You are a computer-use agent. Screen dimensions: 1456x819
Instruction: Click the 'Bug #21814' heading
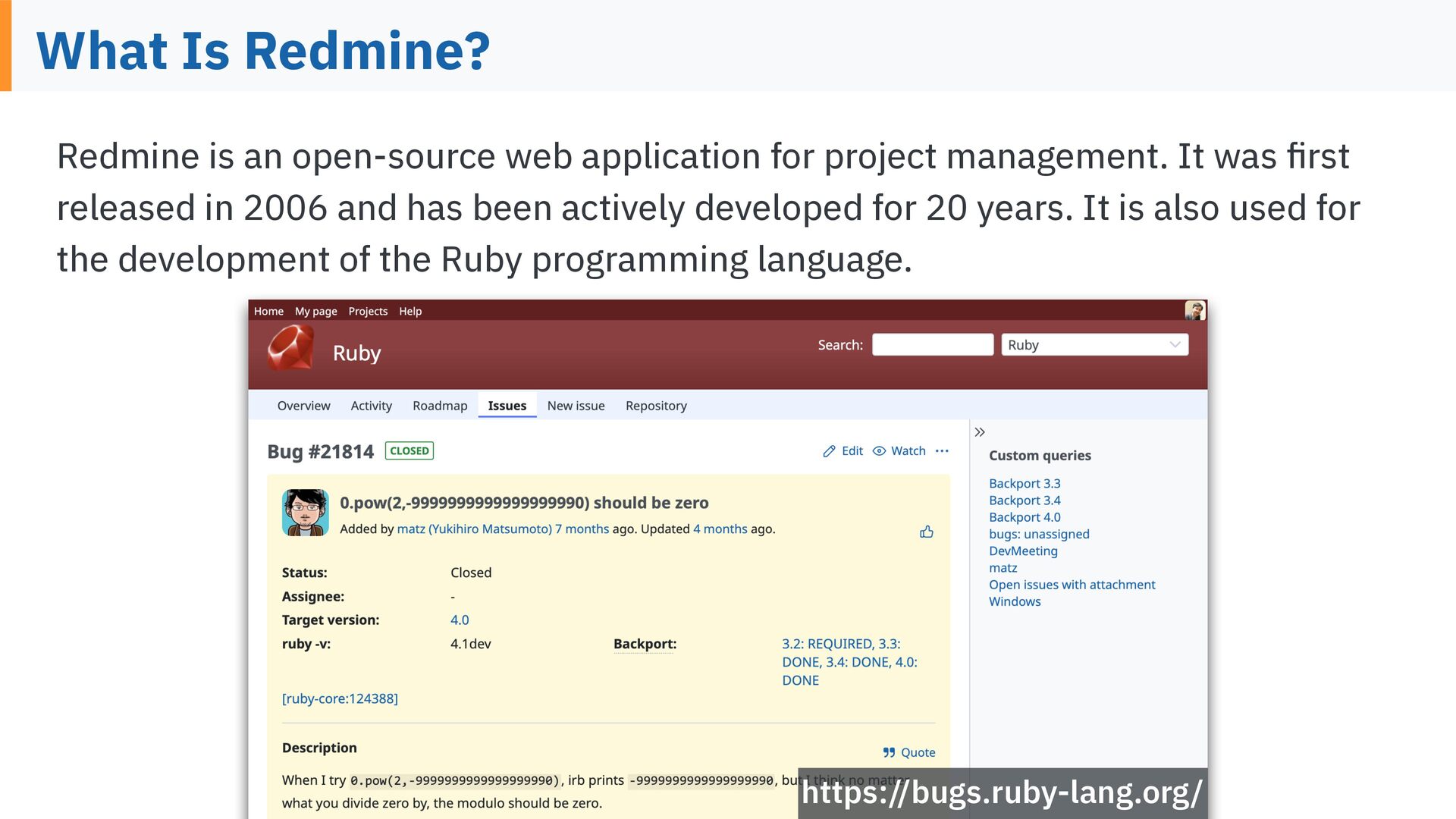click(x=320, y=452)
